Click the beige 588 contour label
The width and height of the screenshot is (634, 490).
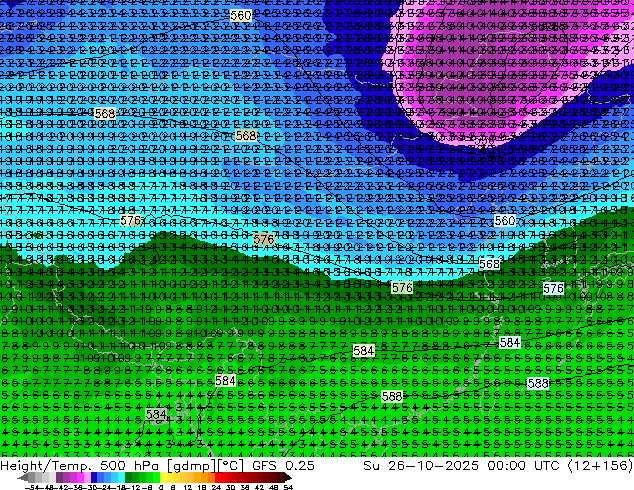click(392, 396)
